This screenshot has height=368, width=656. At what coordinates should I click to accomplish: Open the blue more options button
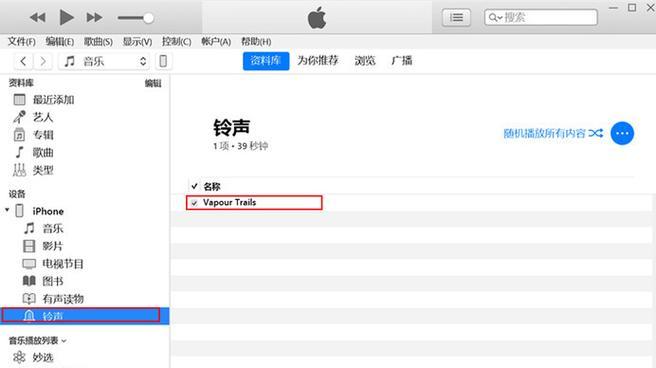click(x=622, y=133)
